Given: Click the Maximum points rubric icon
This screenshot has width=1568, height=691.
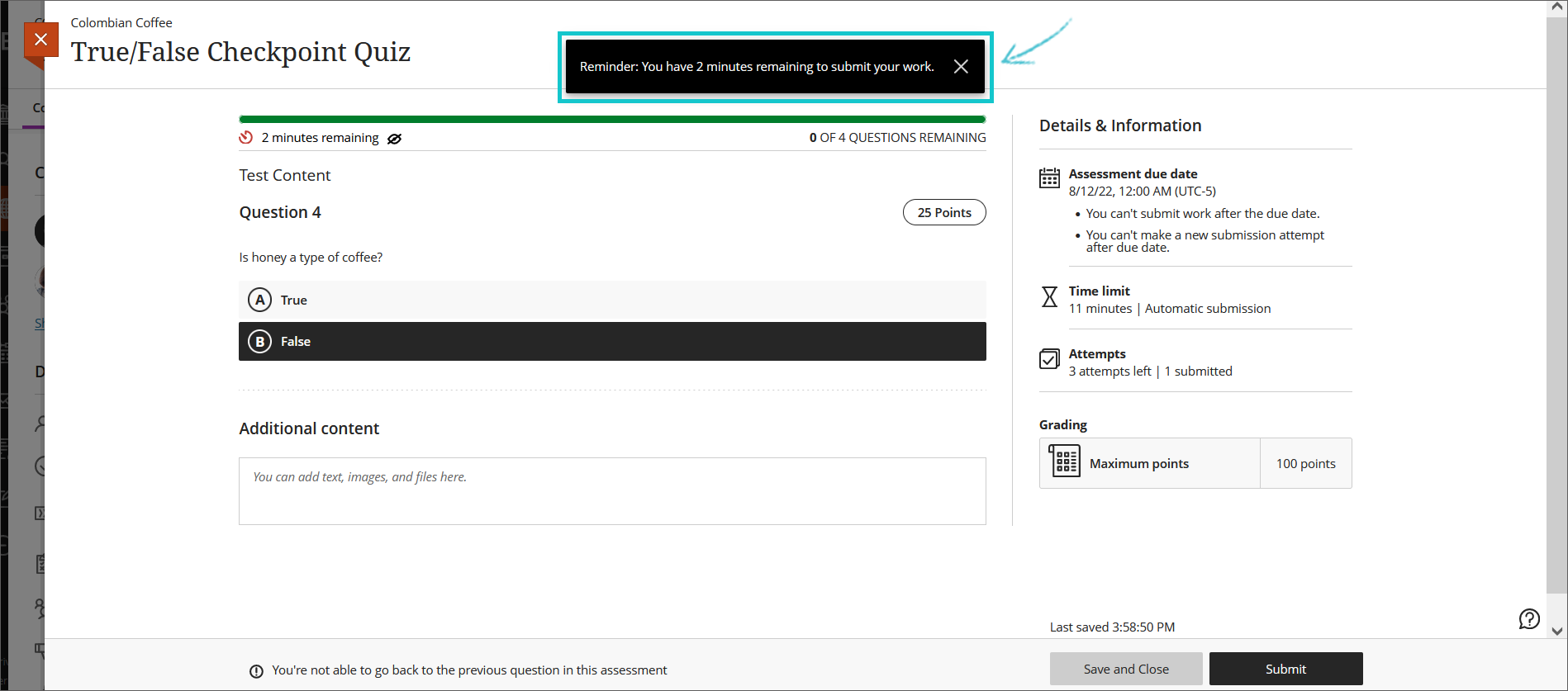Looking at the screenshot, I should [x=1065, y=461].
